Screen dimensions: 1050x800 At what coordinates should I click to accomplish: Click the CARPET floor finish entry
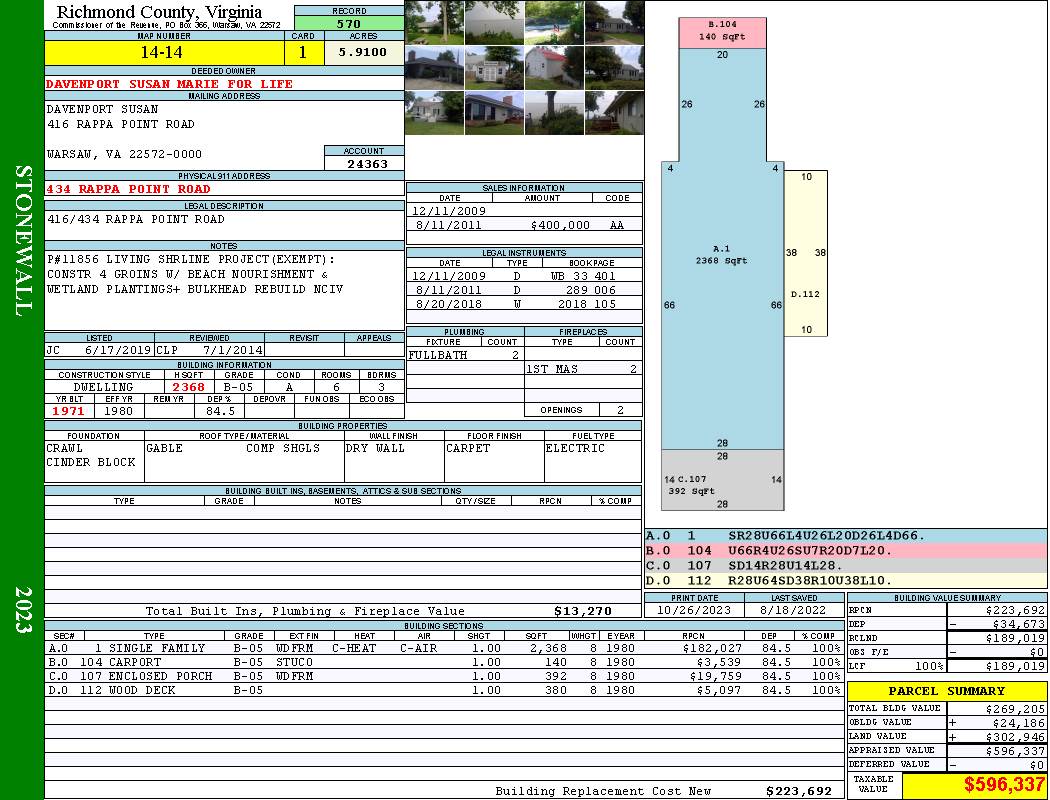point(468,449)
